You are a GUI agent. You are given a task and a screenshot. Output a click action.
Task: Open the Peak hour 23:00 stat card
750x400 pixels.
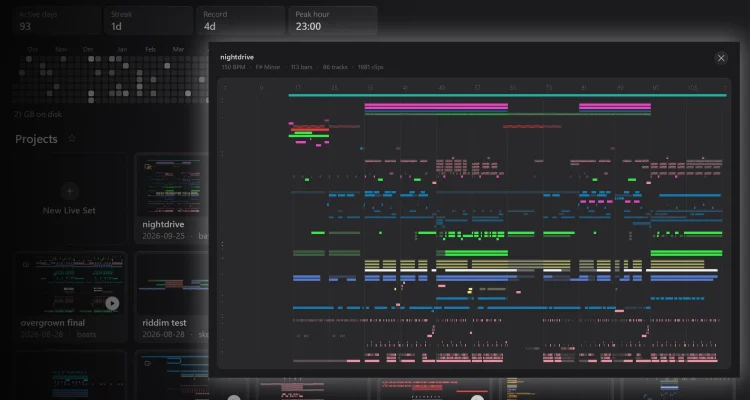point(333,21)
